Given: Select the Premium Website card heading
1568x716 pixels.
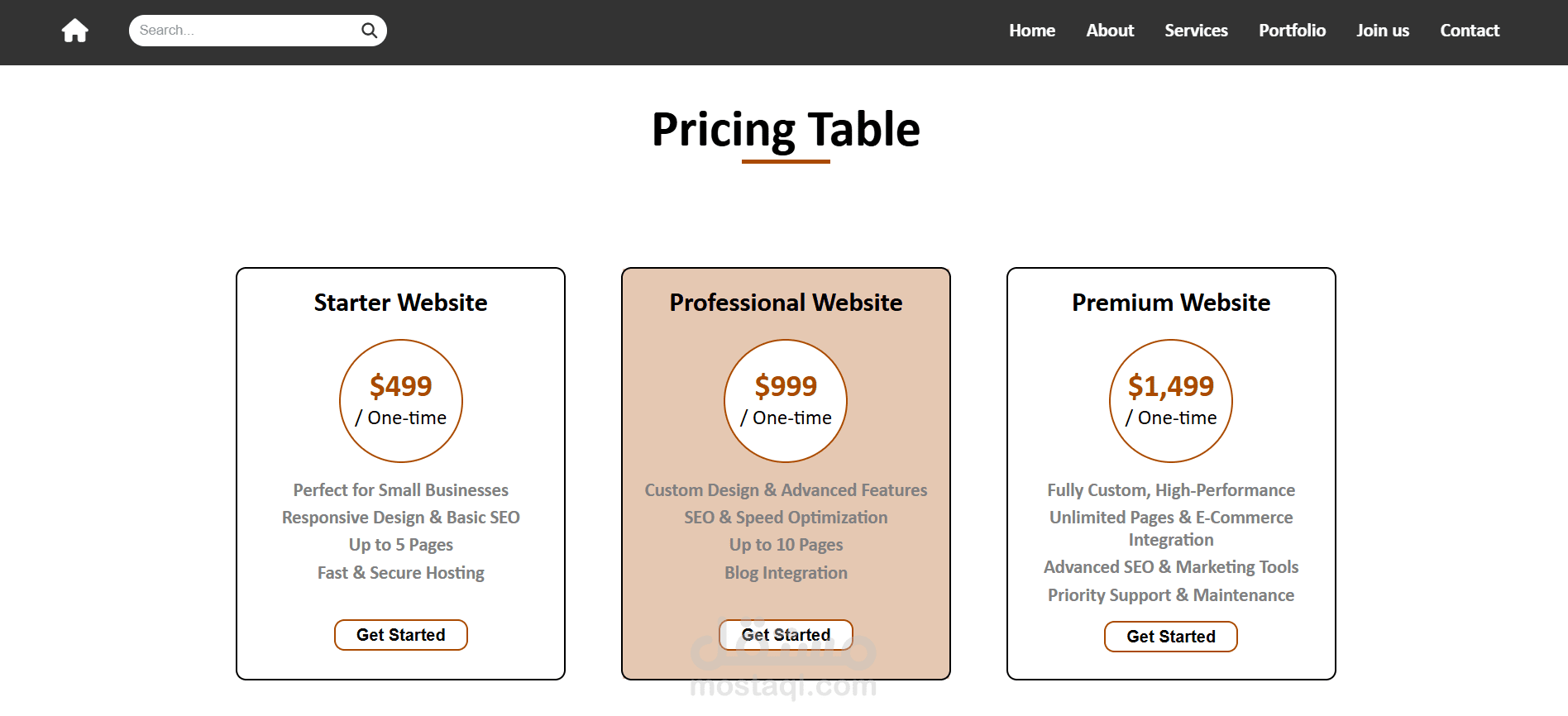Looking at the screenshot, I should coord(1171,303).
